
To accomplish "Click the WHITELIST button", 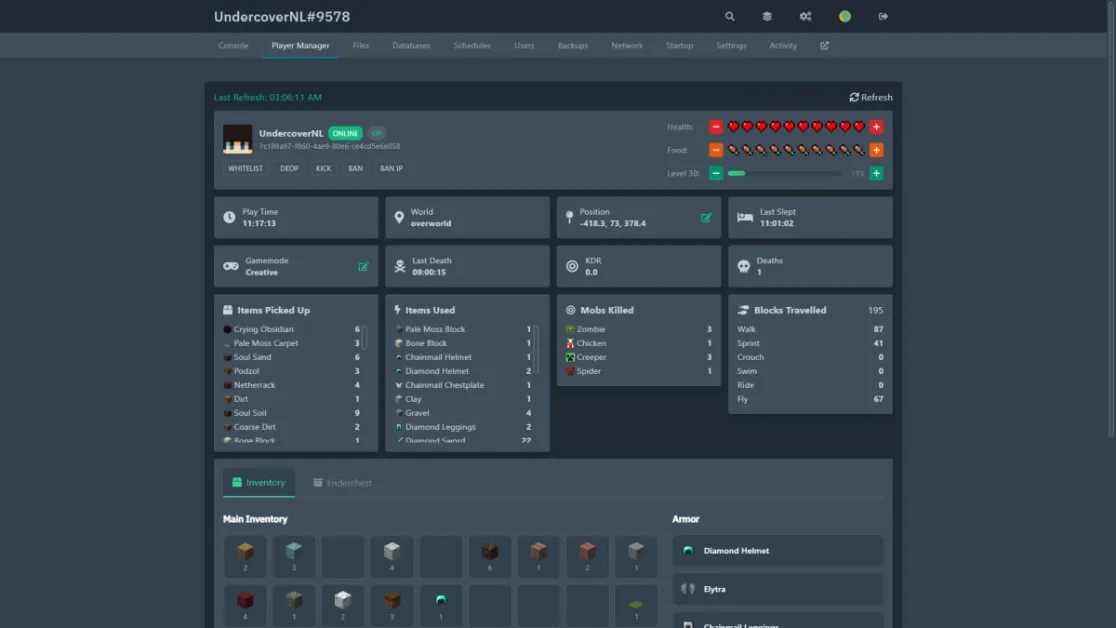I will point(245,169).
